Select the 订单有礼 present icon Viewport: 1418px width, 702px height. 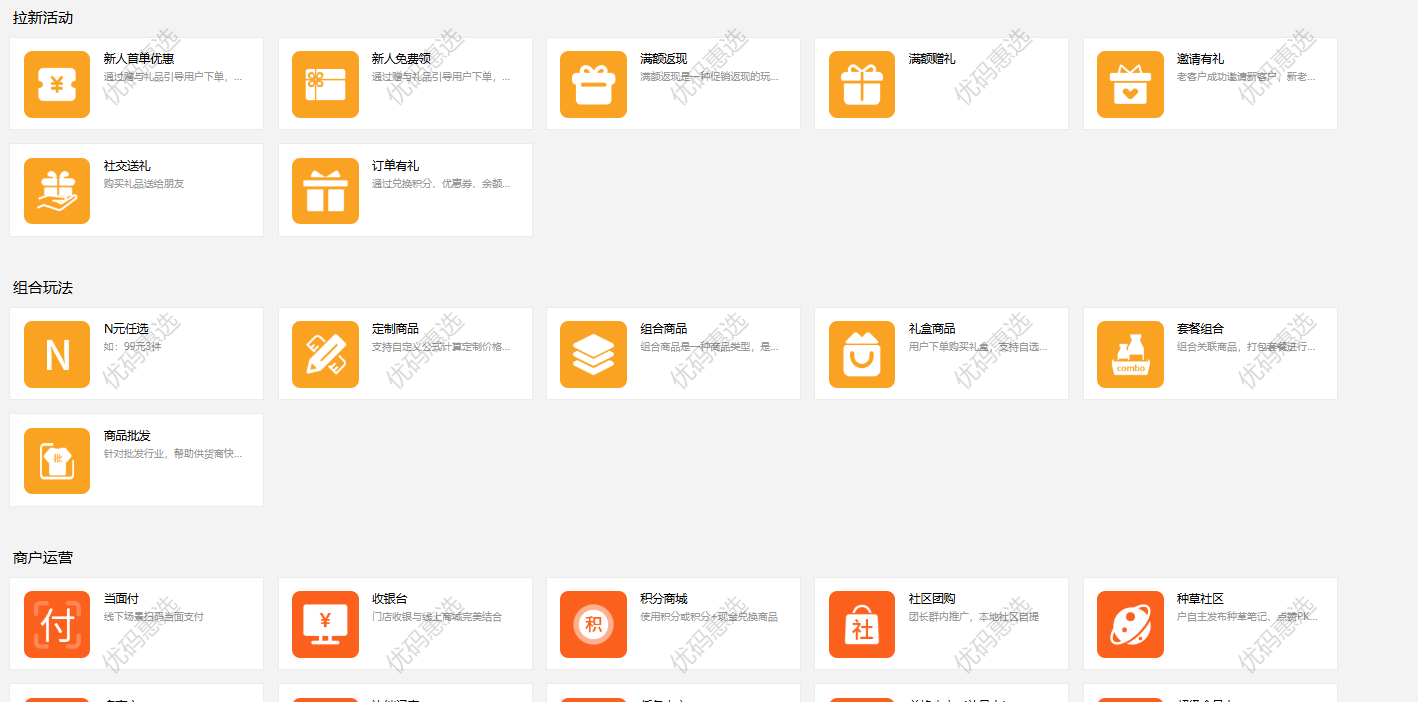coord(325,190)
